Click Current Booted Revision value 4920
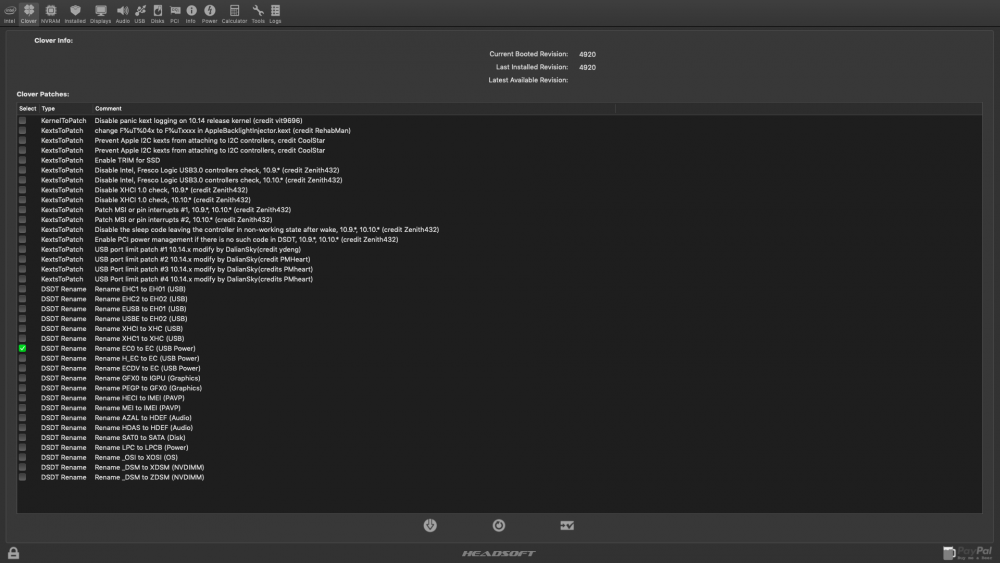Screen dimensions: 1000x563 point(587,54)
